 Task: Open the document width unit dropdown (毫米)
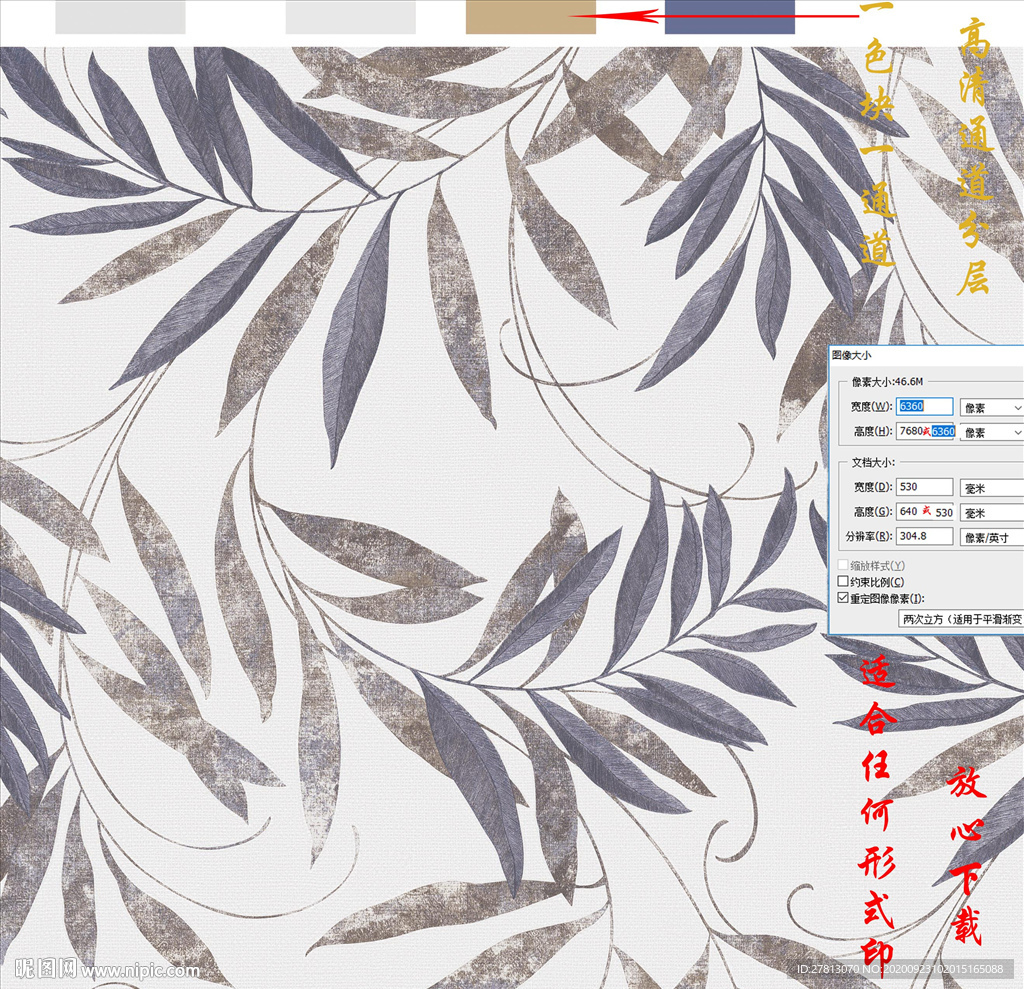(991, 488)
